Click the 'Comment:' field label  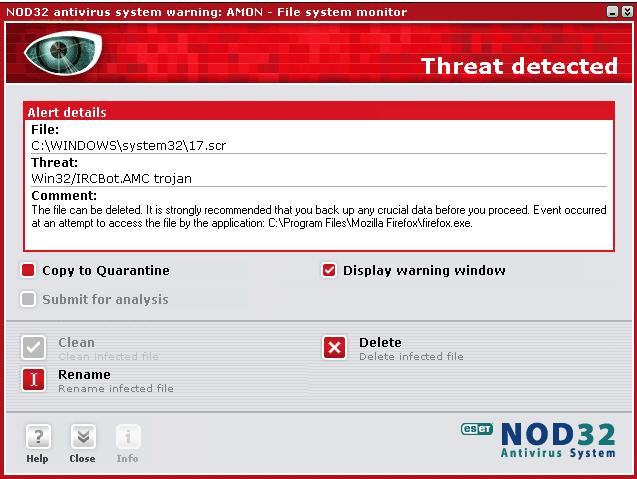(64, 195)
